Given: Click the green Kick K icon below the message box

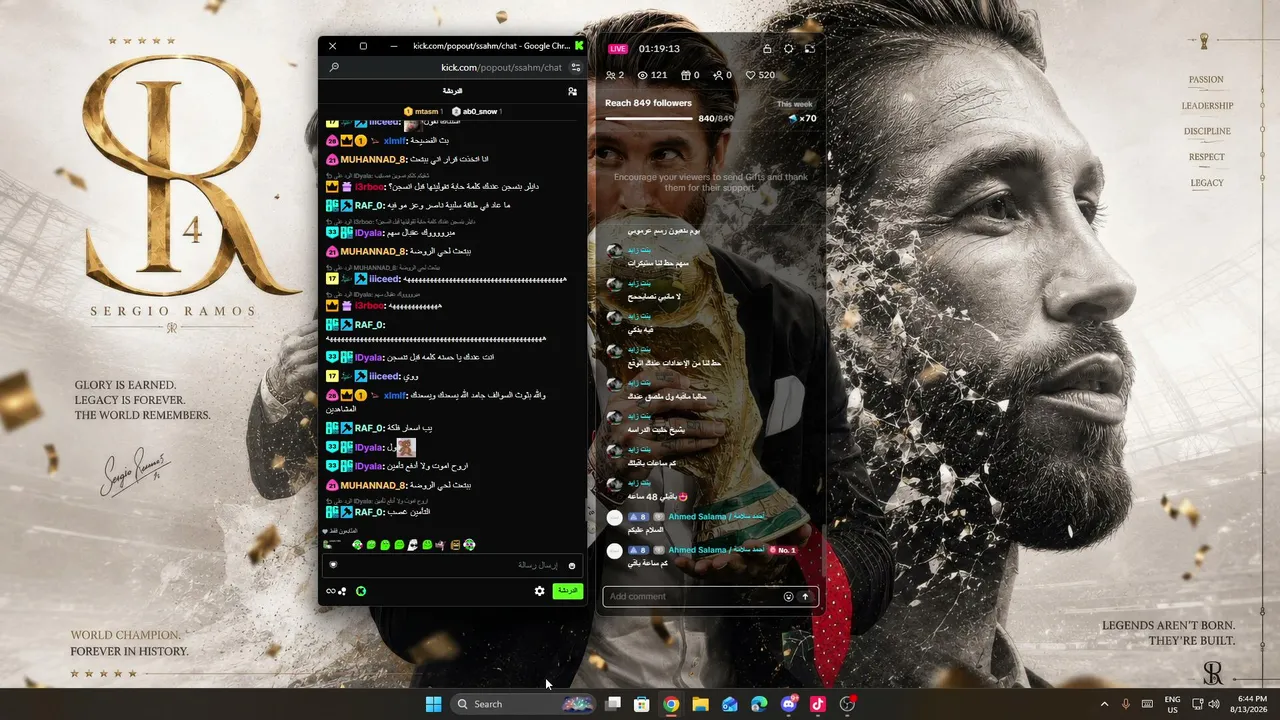Looking at the screenshot, I should click(x=361, y=591).
